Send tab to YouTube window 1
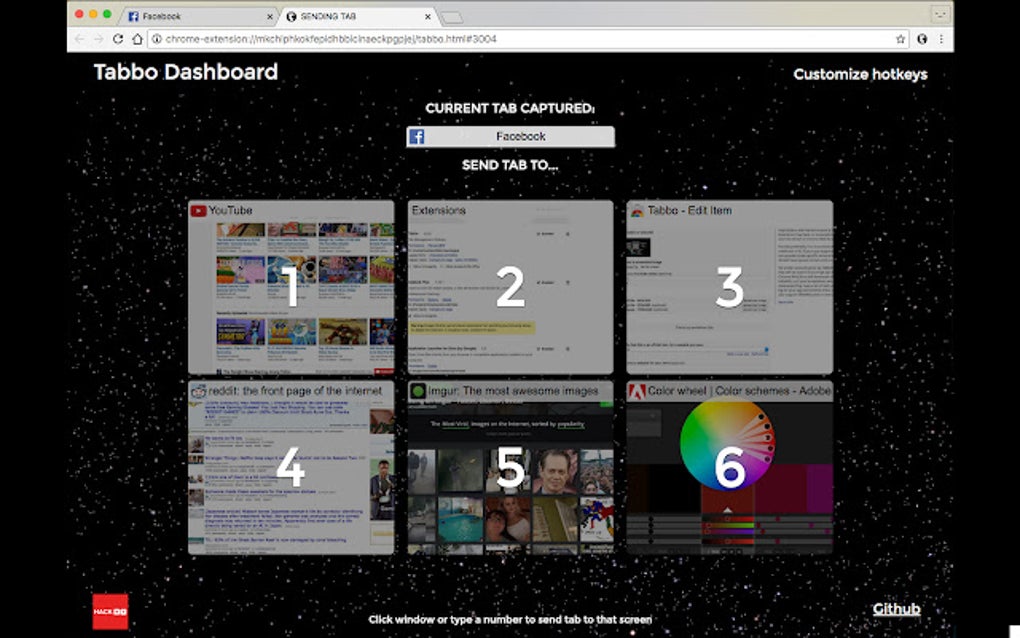 [291, 287]
